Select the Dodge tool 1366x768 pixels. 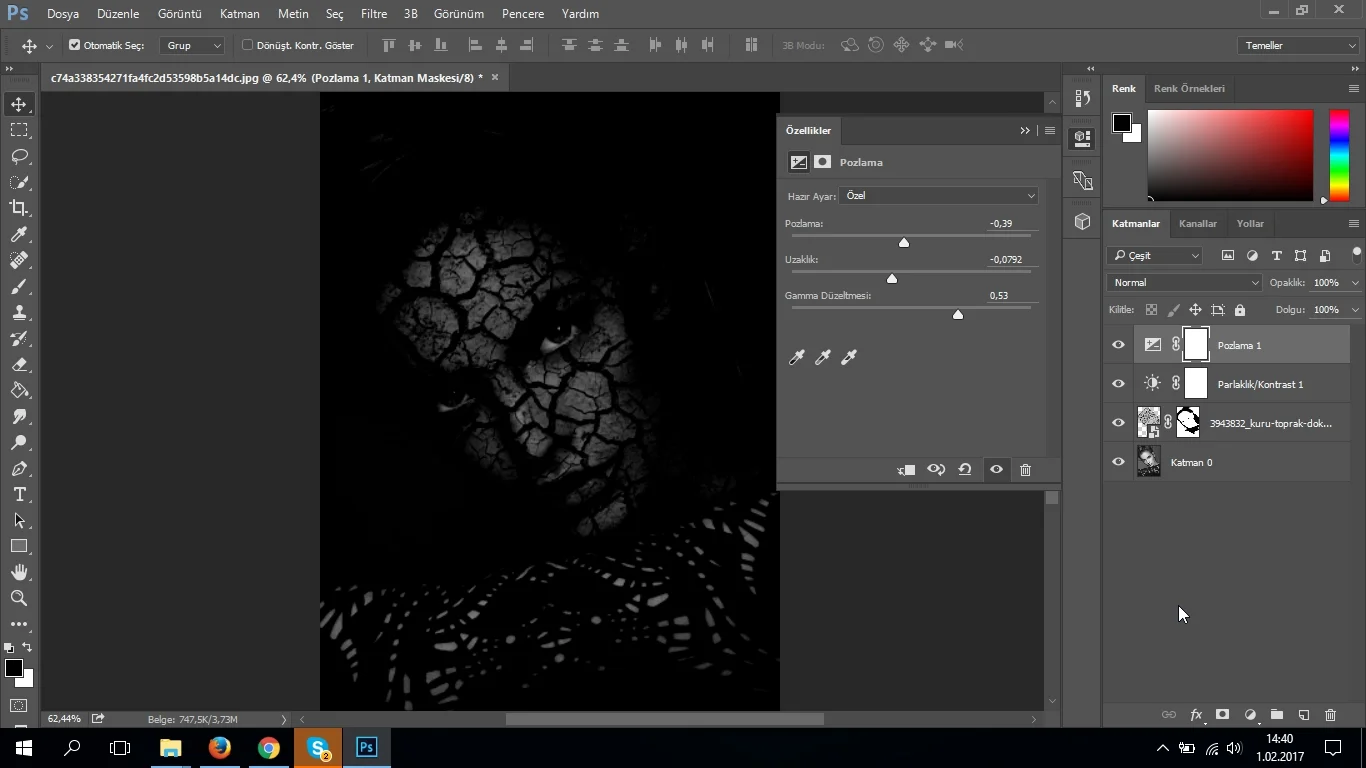click(19, 443)
